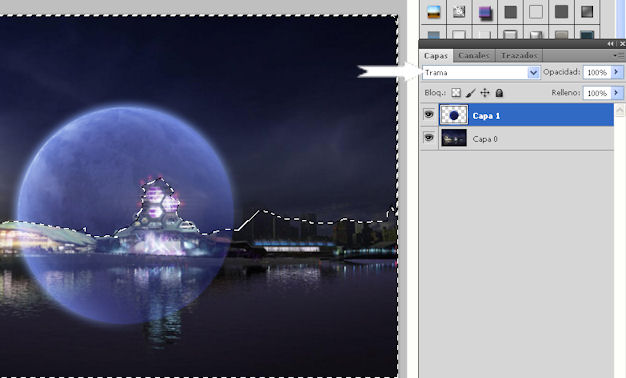The width and height of the screenshot is (626, 378).
Task: Select the Capa 1 layer name
Action: click(x=486, y=116)
